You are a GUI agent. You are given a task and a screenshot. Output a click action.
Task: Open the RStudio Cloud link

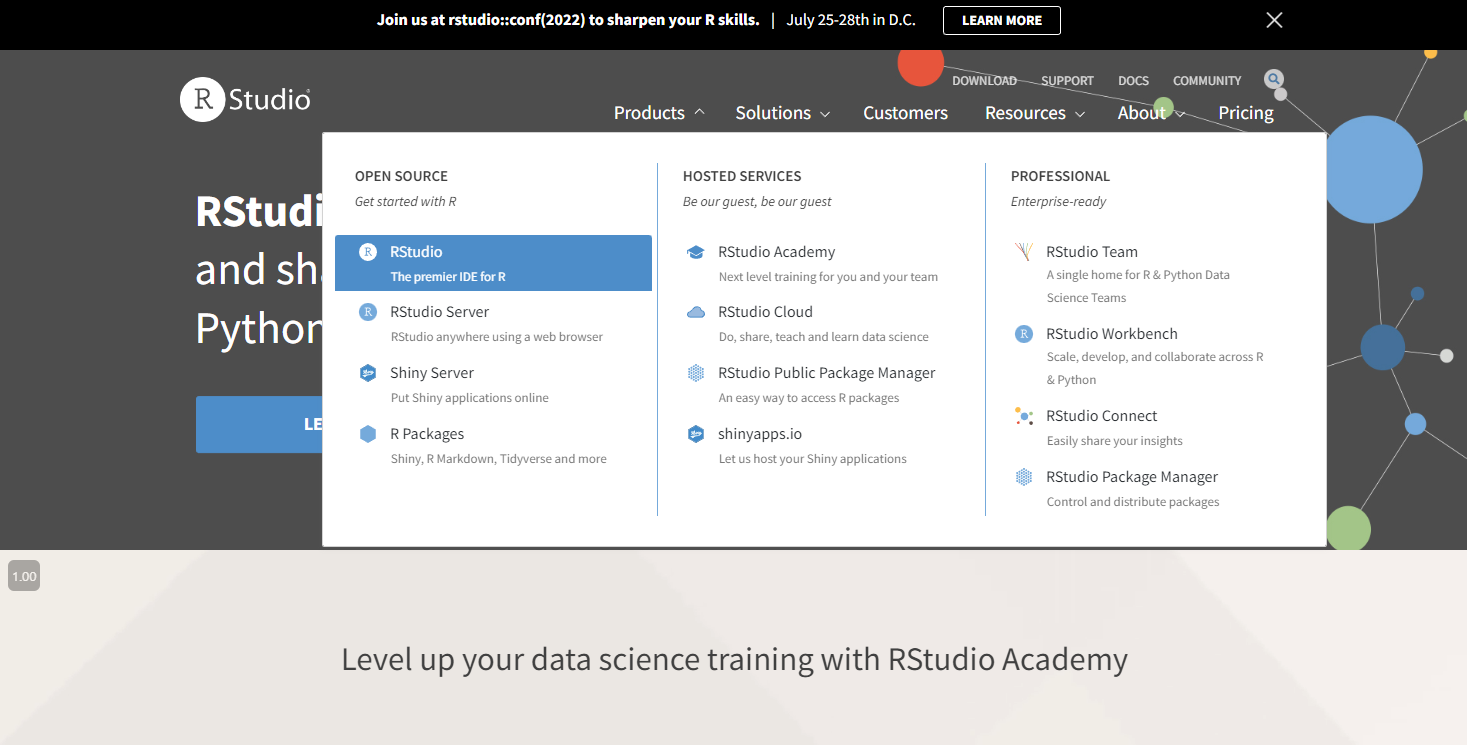point(765,312)
